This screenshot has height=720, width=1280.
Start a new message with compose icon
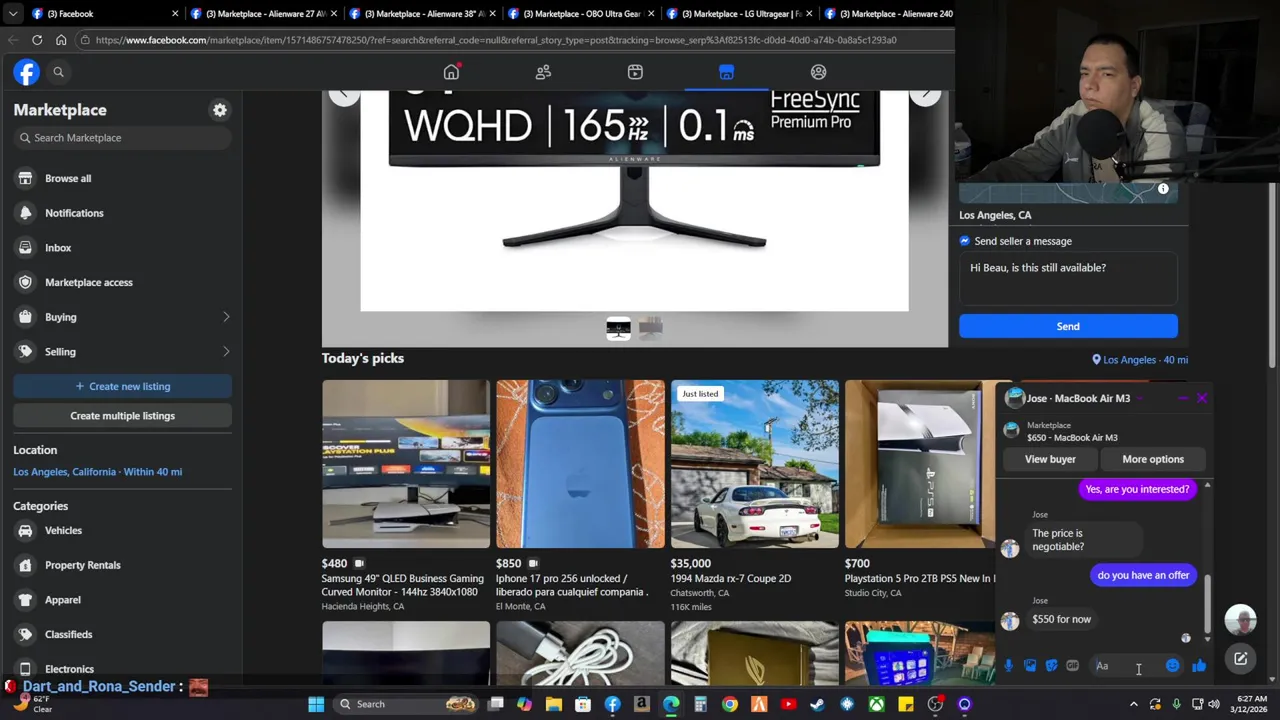(x=1240, y=659)
